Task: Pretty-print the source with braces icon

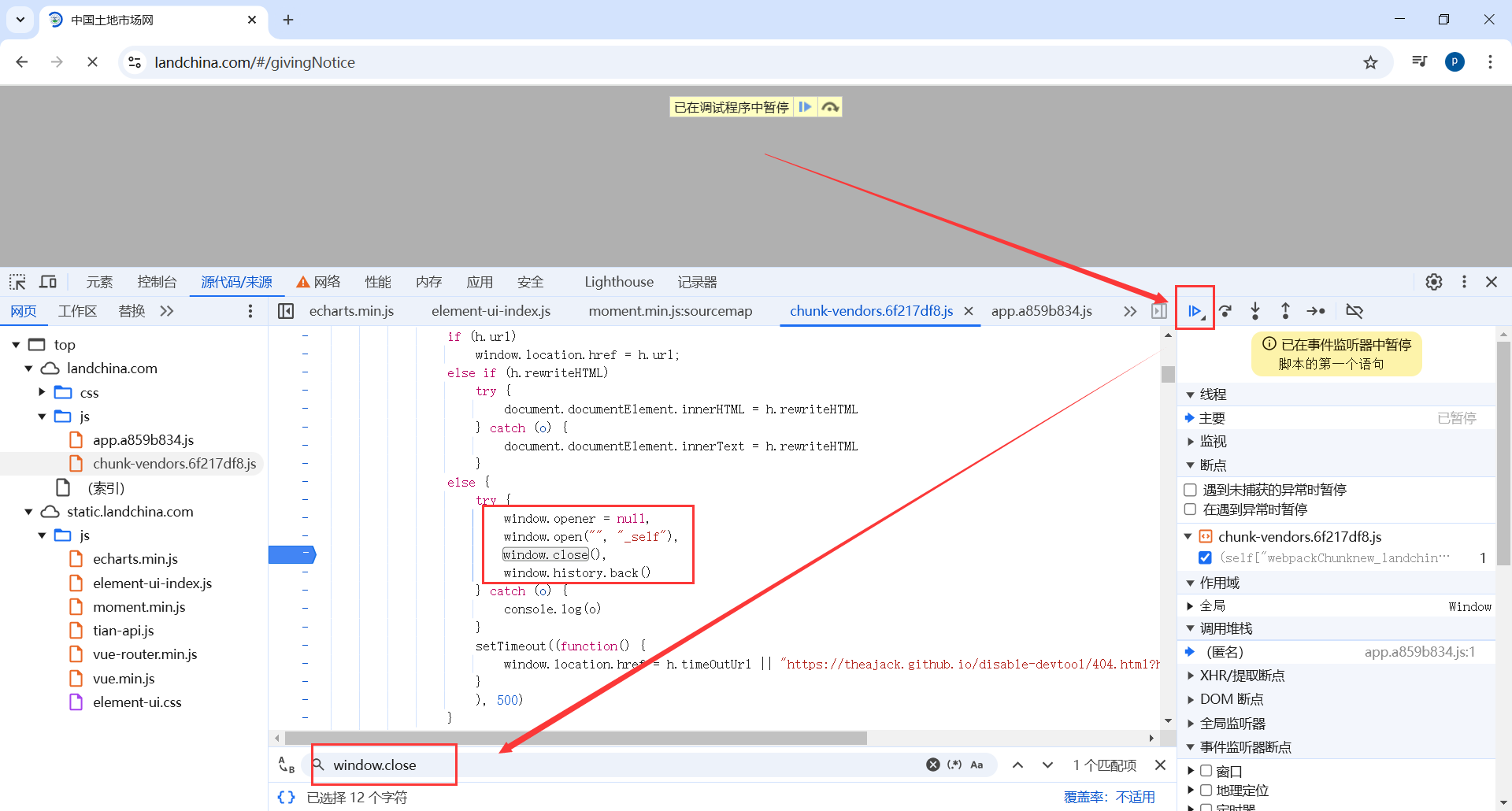Action: pos(286,798)
